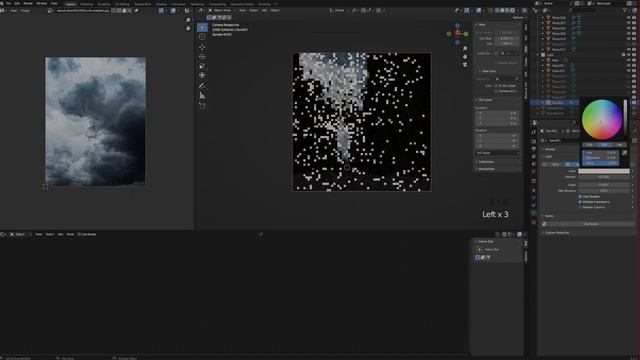Select the Cursor tool in viewport toolbar
The height and width of the screenshot is (360, 640).
tap(202, 37)
